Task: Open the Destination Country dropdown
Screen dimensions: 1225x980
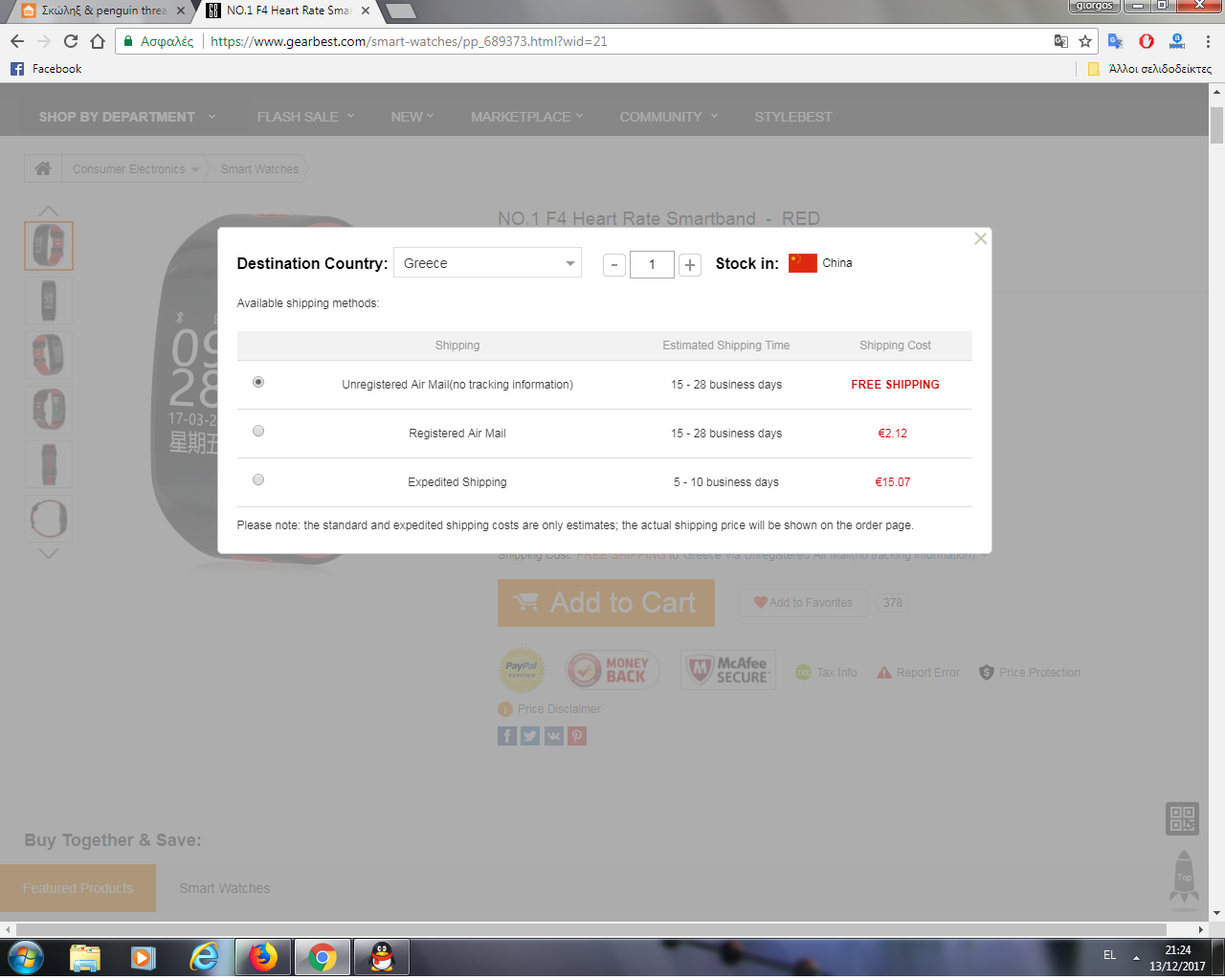Action: click(x=487, y=263)
